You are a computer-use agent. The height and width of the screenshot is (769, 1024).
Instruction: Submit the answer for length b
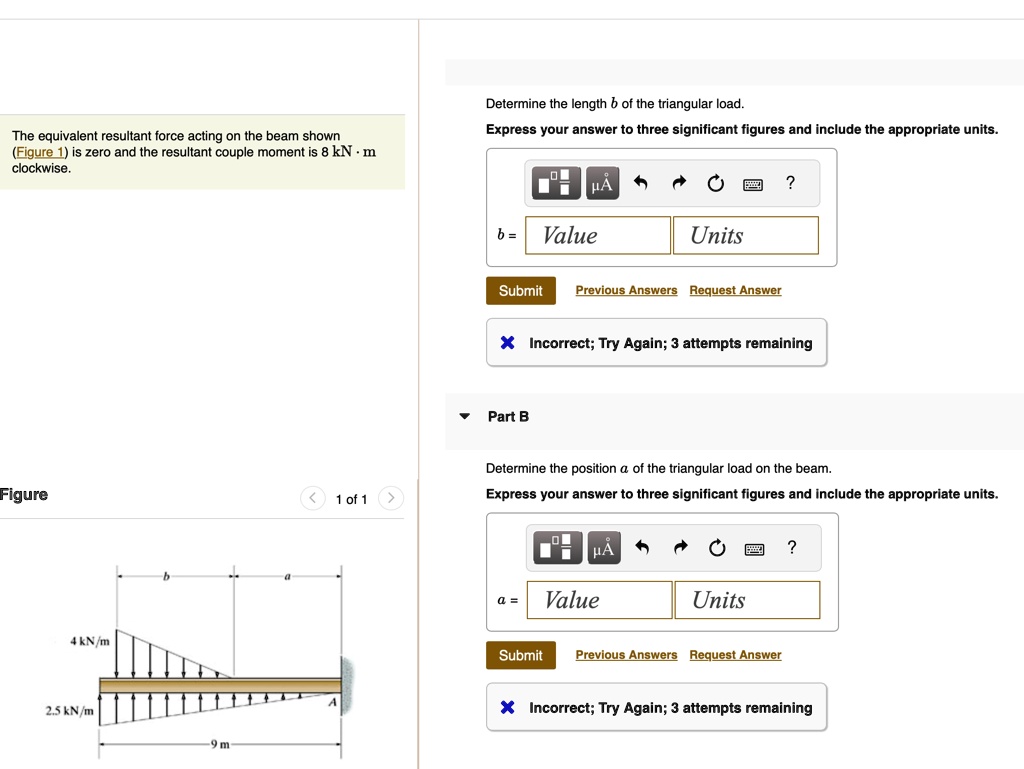[x=520, y=291]
